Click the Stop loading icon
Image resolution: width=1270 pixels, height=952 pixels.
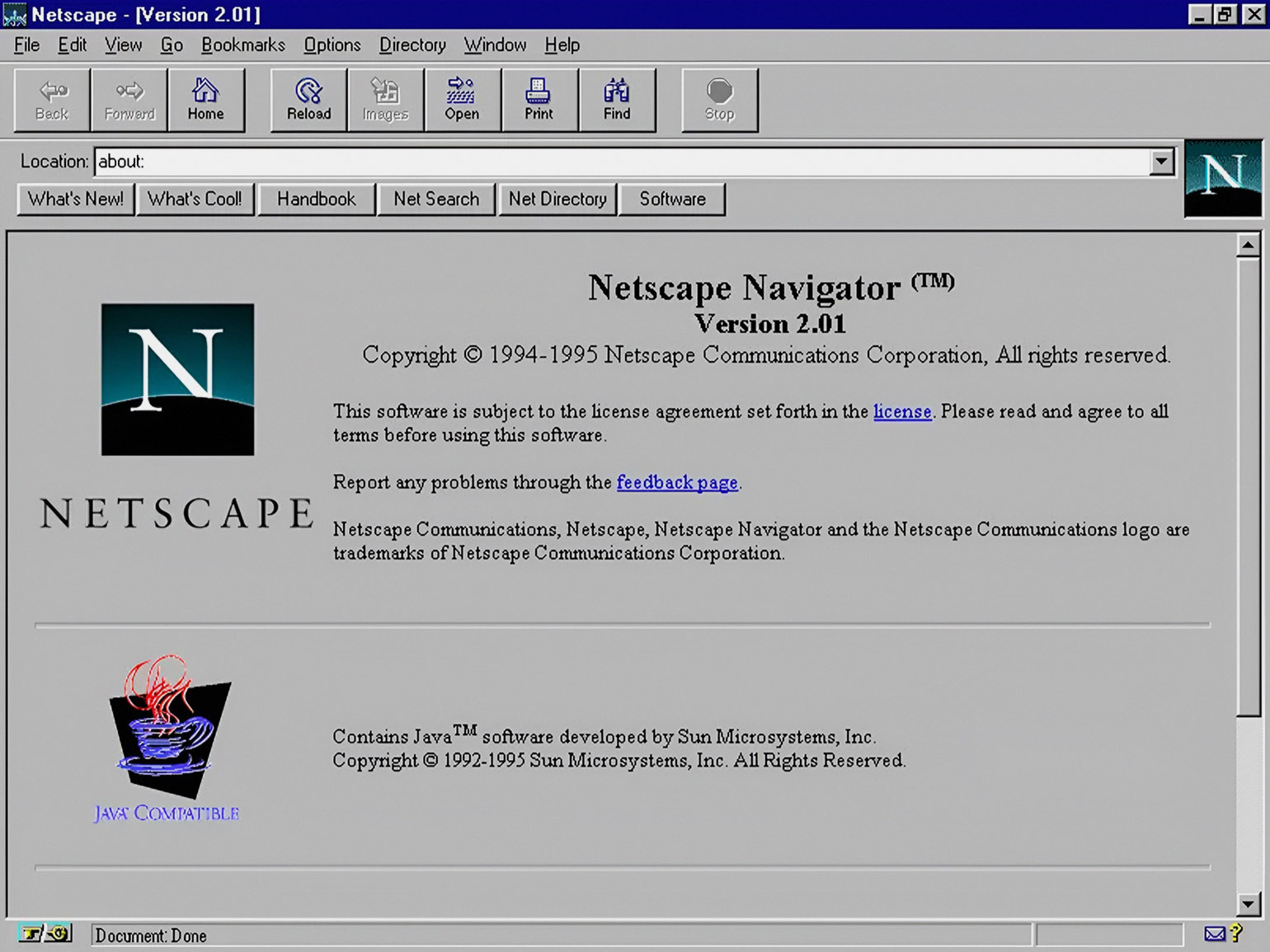coord(719,101)
